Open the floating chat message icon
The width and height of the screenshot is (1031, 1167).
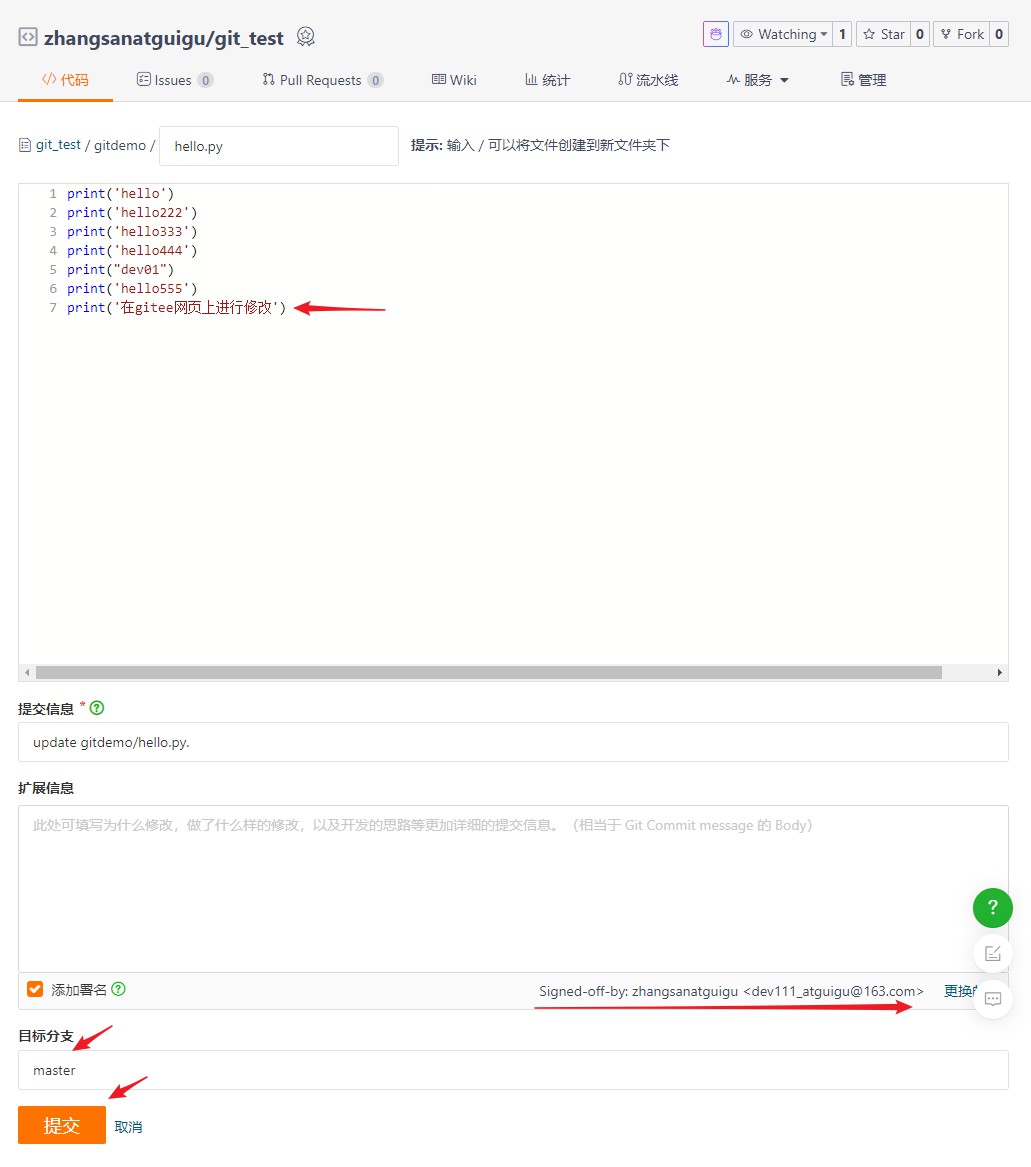point(992,999)
